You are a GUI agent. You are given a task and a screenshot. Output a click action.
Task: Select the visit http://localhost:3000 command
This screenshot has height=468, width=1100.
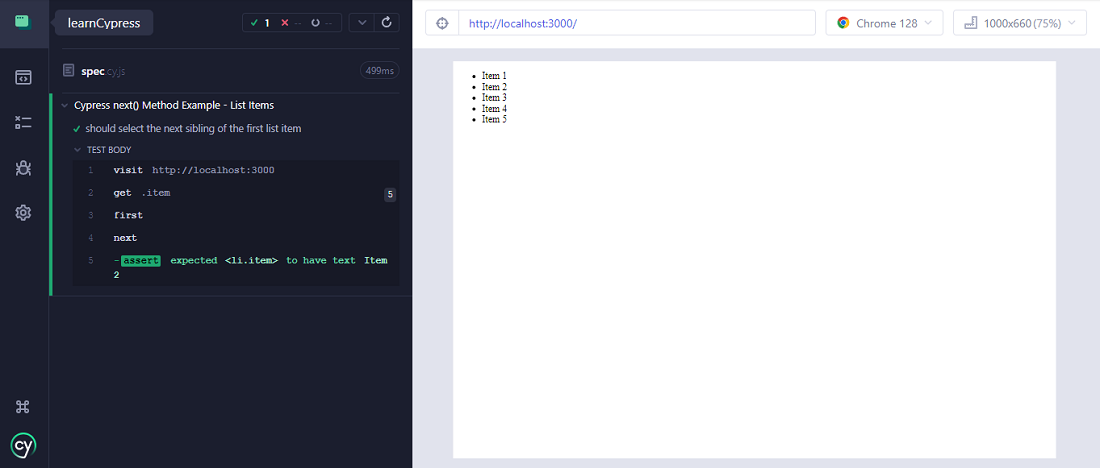[x=236, y=171]
